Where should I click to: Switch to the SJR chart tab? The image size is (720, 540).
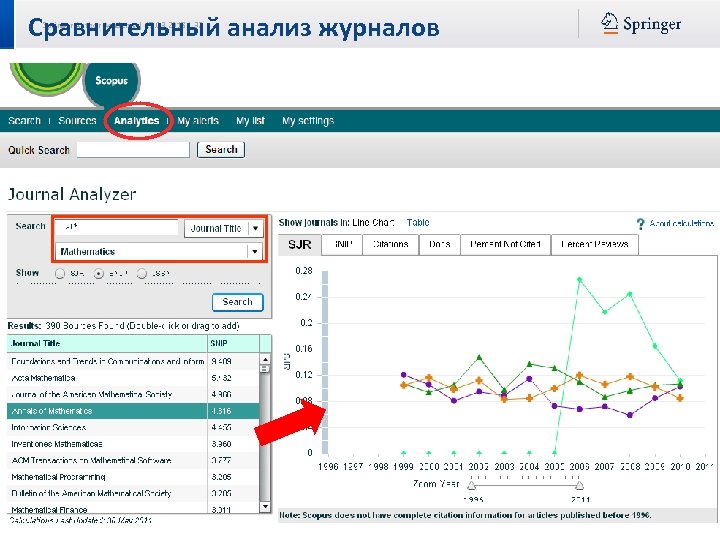(299, 245)
